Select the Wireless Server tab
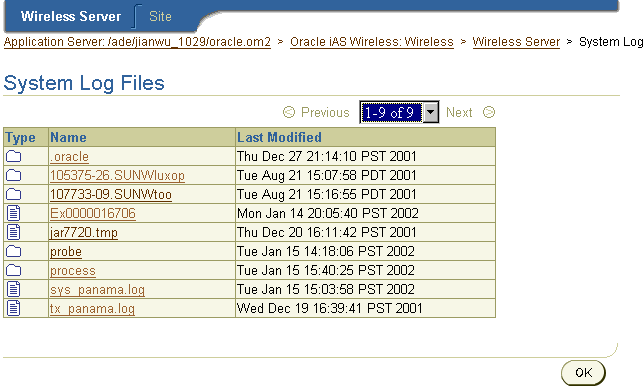 [71, 16]
